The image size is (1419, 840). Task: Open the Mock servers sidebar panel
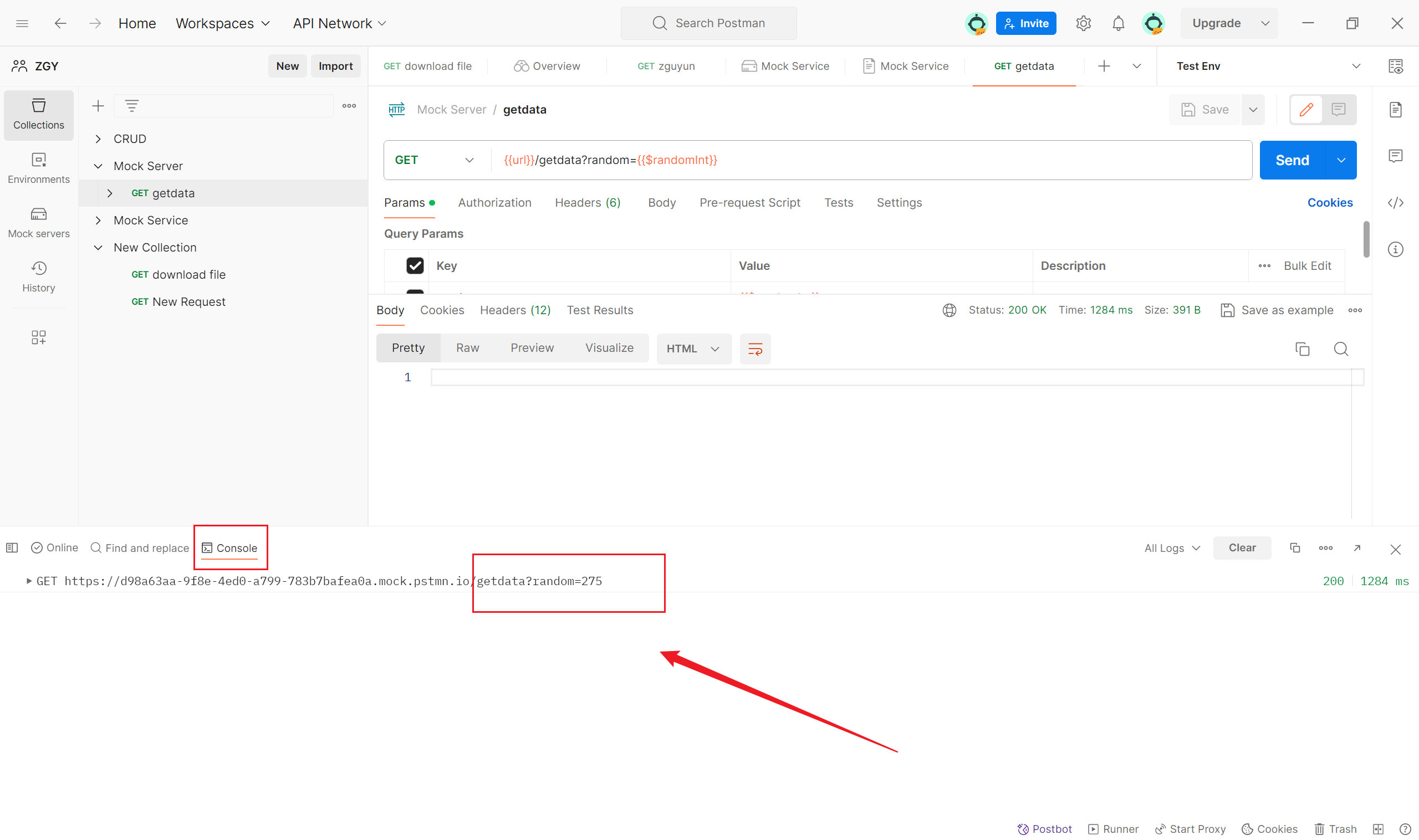[x=38, y=223]
